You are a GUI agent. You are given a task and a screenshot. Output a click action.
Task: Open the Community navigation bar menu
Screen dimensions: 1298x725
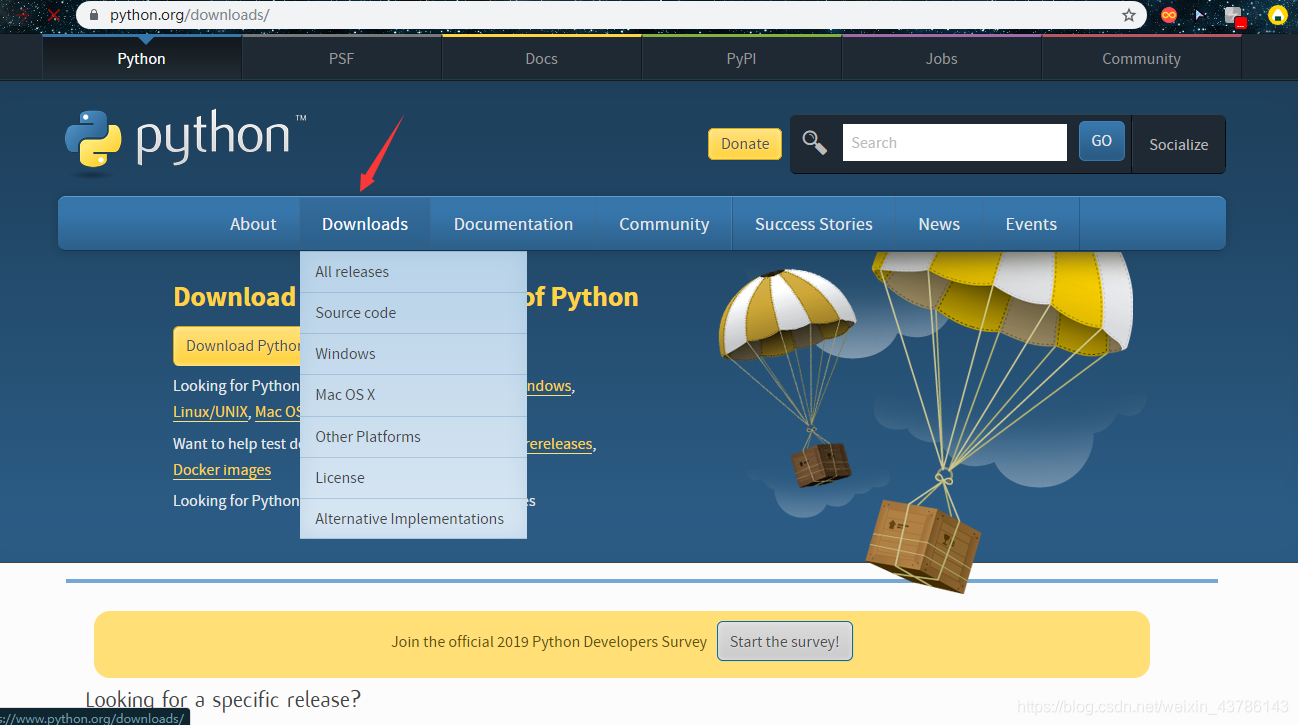click(664, 224)
